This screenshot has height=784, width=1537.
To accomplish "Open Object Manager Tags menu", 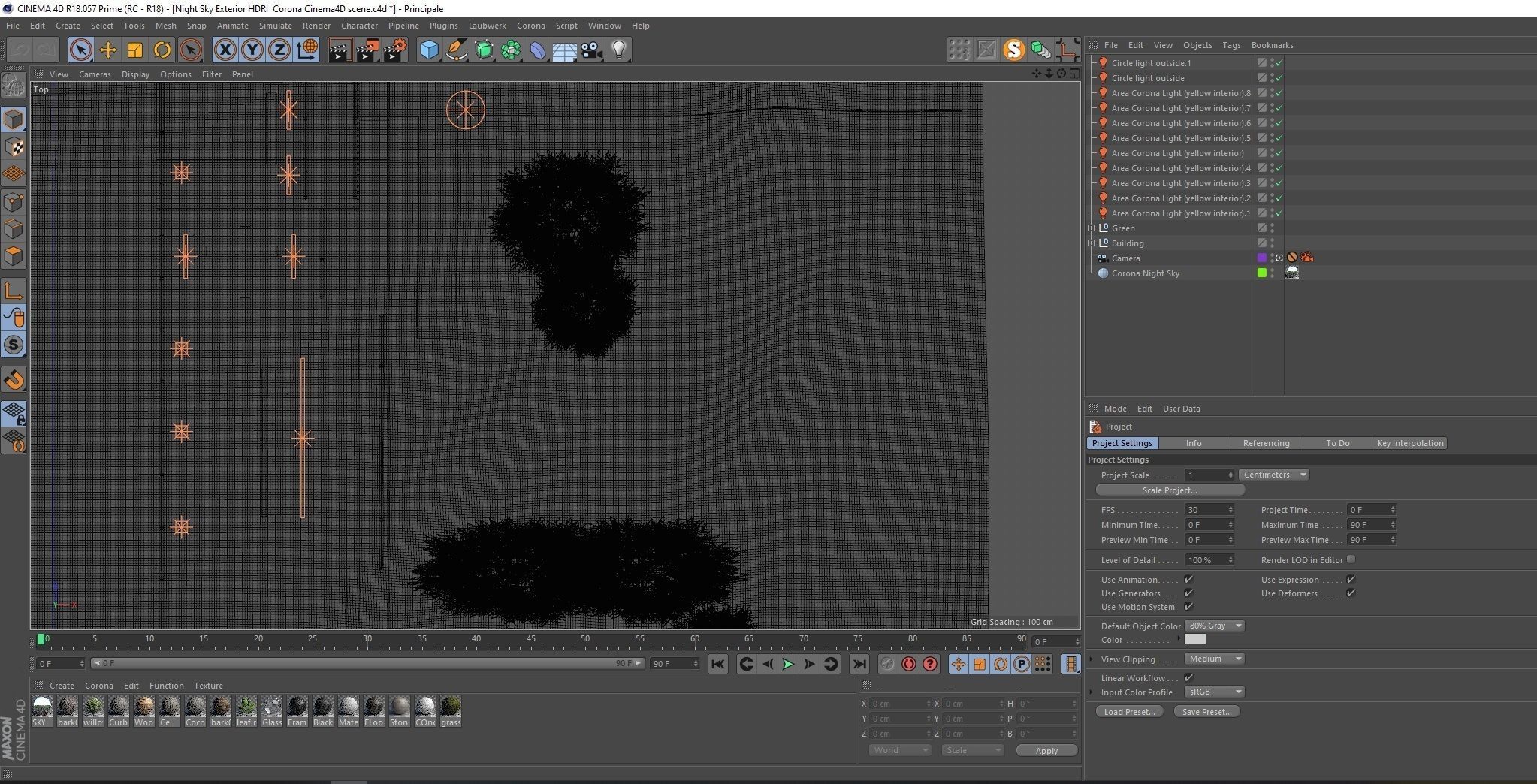I will pyautogui.click(x=1231, y=45).
